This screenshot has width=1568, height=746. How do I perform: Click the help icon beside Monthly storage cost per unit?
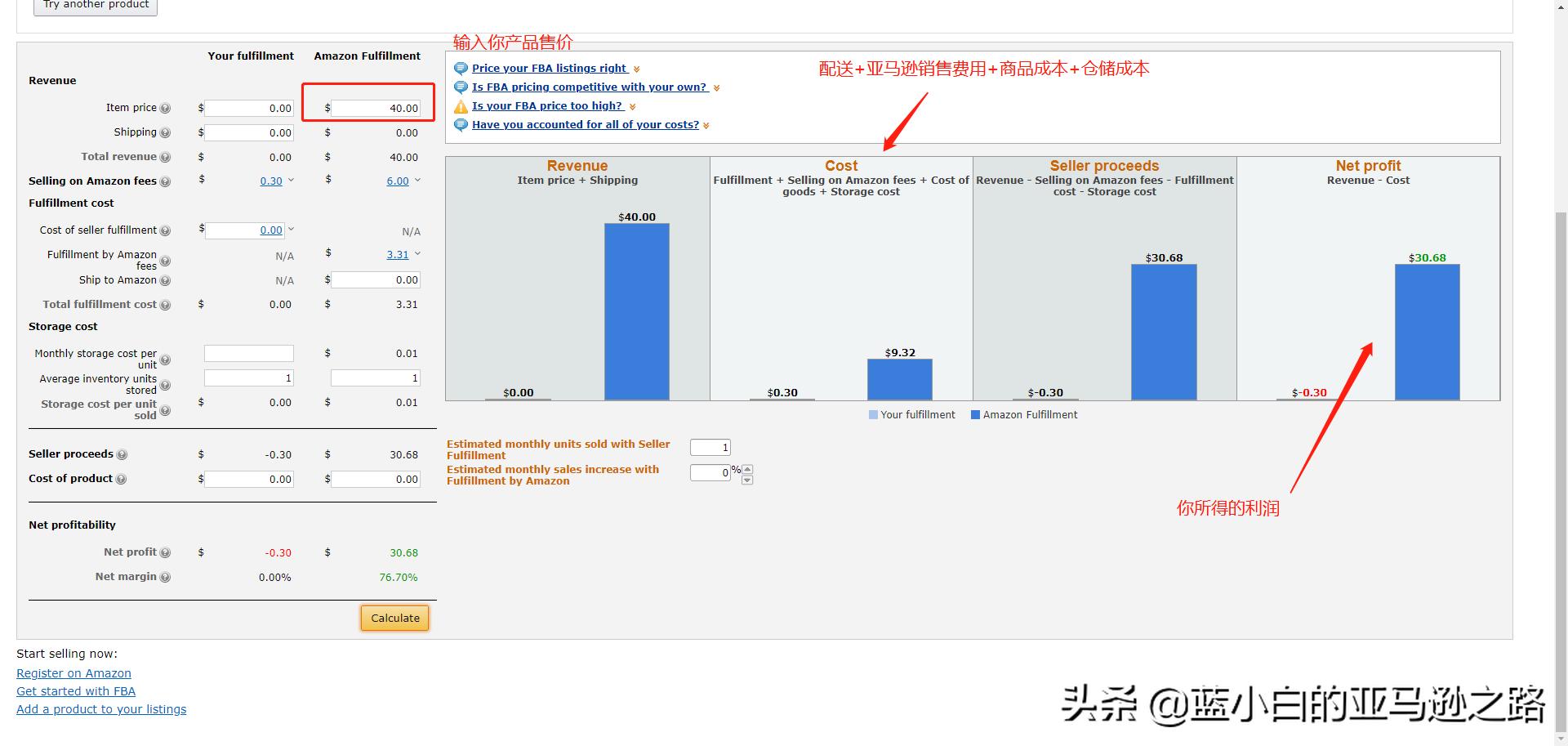[x=166, y=360]
